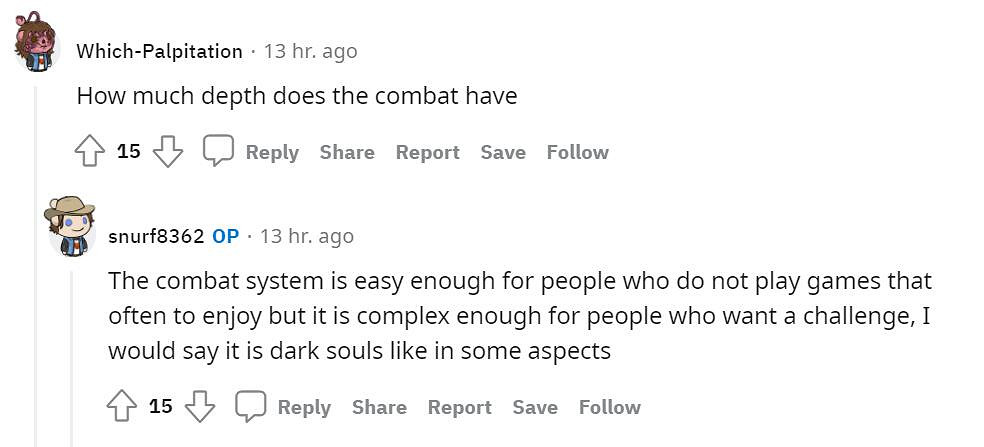The height and width of the screenshot is (447, 984).
Task: Report Which-Palpitation's comment
Action: coord(427,152)
